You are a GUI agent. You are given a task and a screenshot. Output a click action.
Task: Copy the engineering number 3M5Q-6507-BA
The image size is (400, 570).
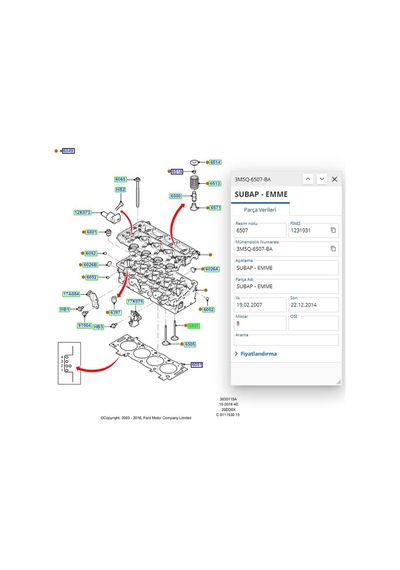333,249
